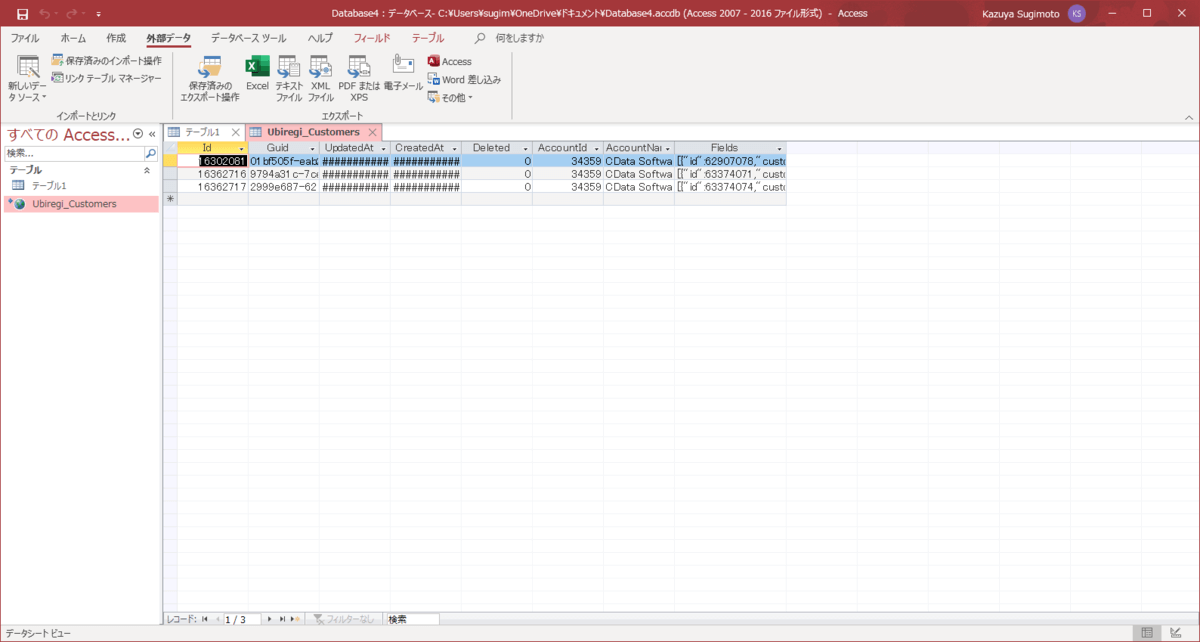Close the Ubiregi_Customers document tab
The image size is (1200, 642).
click(x=372, y=132)
